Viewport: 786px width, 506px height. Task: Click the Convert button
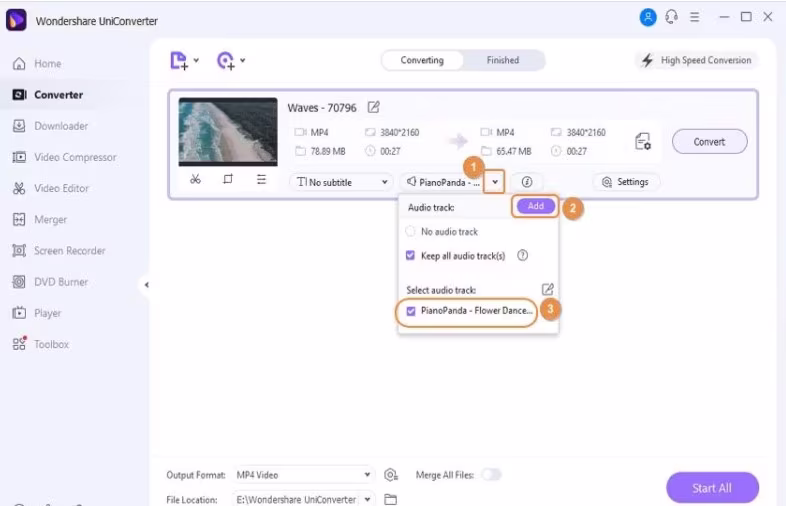(709, 142)
